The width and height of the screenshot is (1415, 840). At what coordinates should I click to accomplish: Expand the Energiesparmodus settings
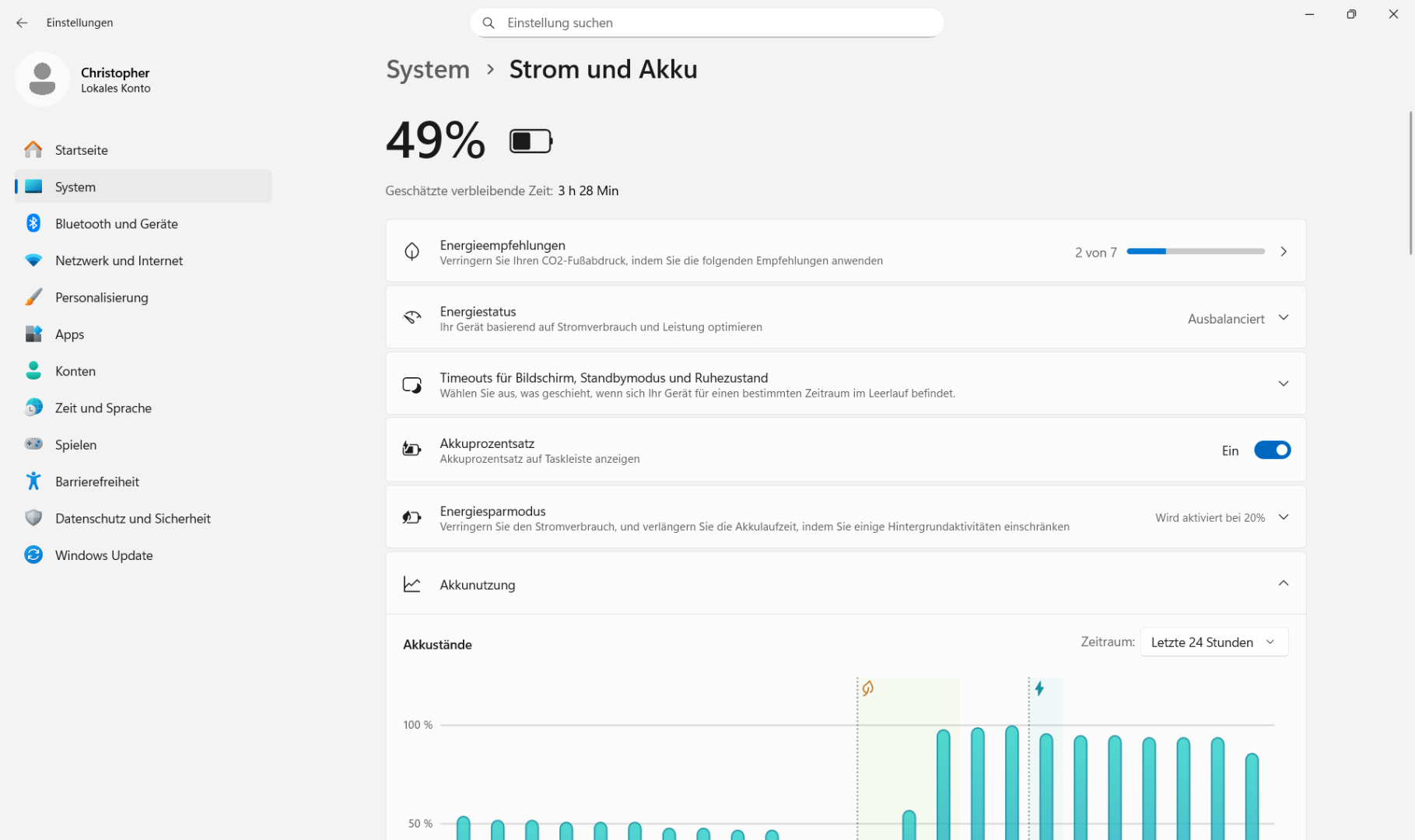point(1283,517)
